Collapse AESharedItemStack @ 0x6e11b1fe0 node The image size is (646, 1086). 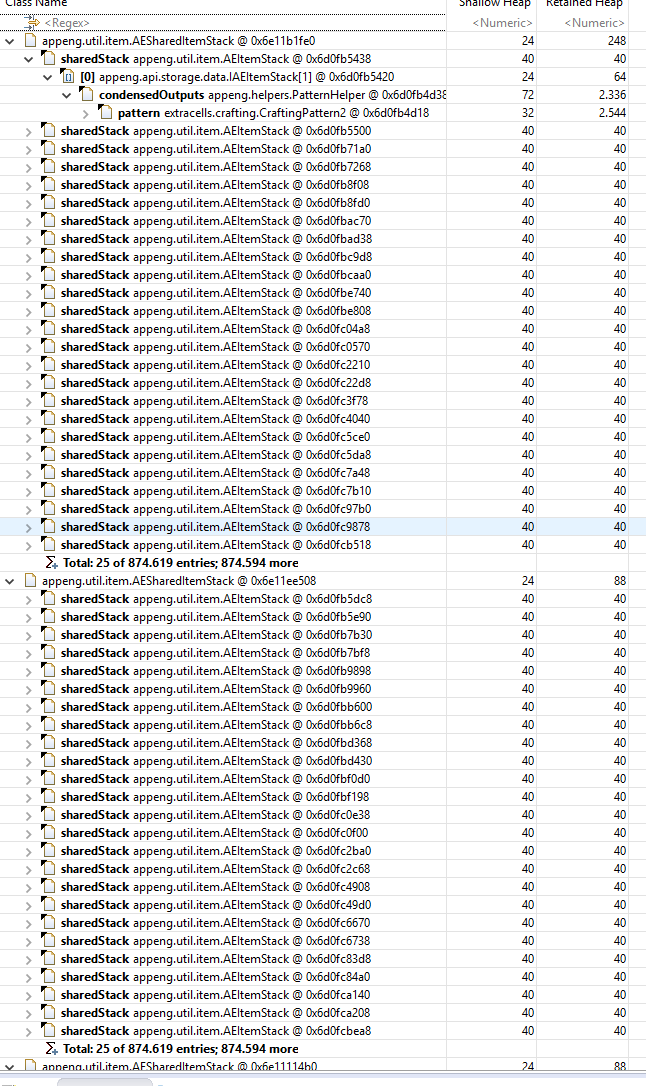tap(10, 41)
